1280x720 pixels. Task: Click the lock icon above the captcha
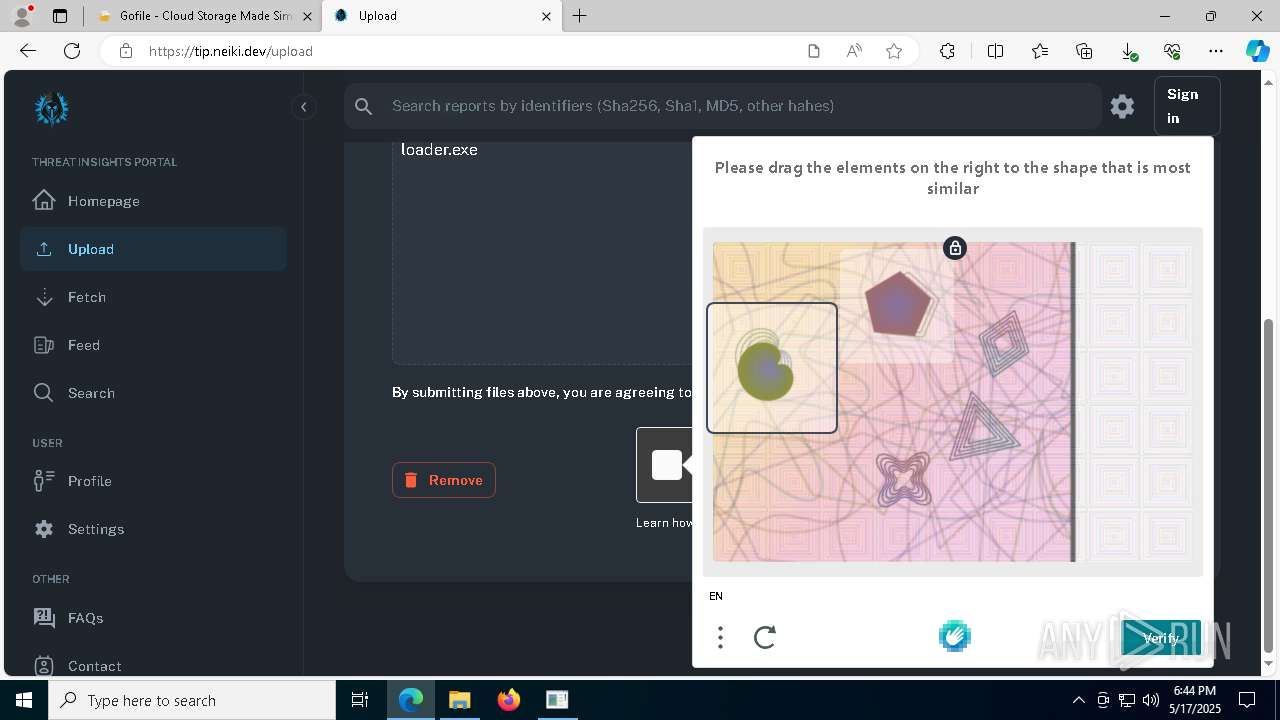point(955,248)
